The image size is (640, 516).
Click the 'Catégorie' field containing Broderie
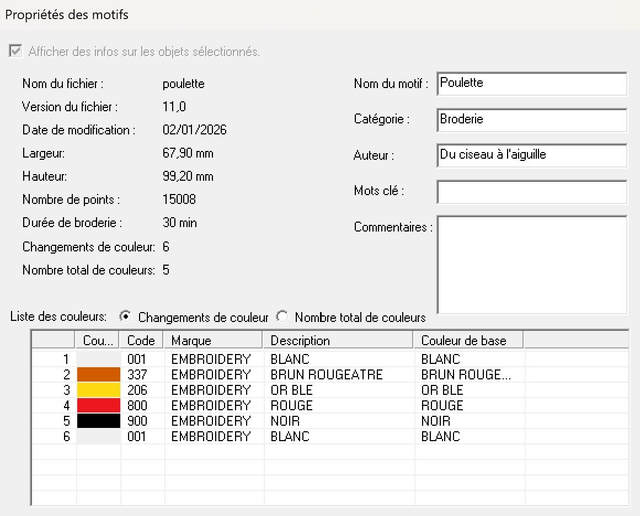pos(530,119)
